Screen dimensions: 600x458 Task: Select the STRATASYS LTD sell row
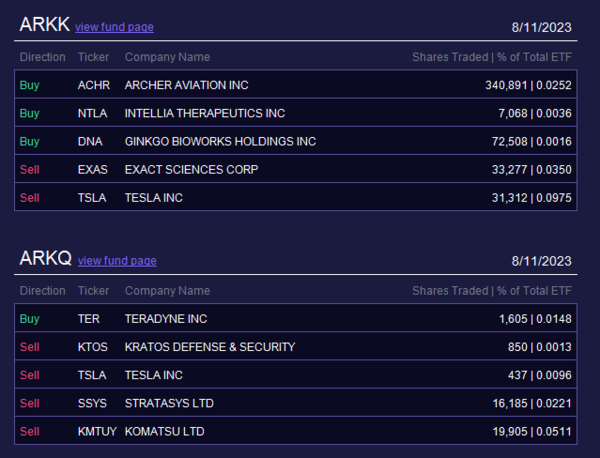point(295,403)
